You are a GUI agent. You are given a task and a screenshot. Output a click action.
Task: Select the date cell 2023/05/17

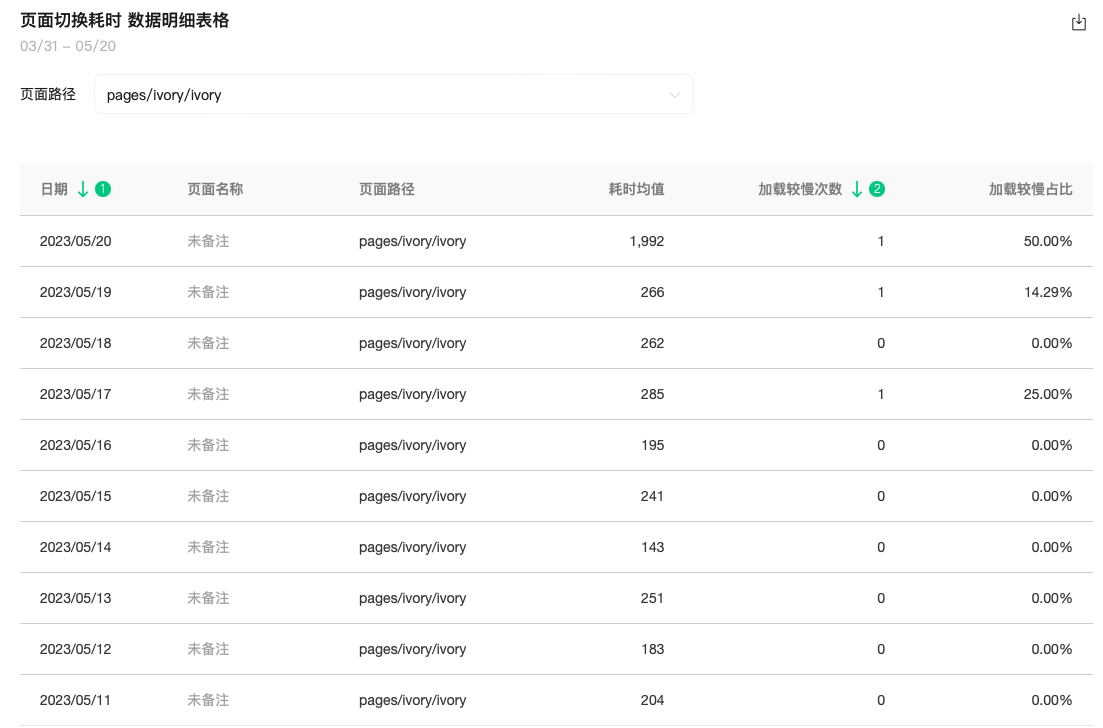pos(75,395)
